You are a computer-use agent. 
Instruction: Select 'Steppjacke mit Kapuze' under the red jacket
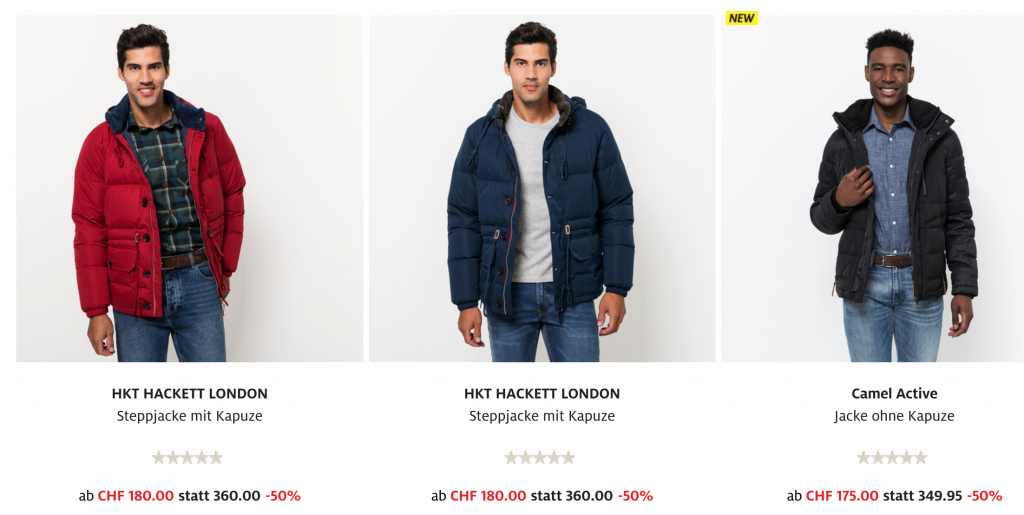tap(189, 416)
